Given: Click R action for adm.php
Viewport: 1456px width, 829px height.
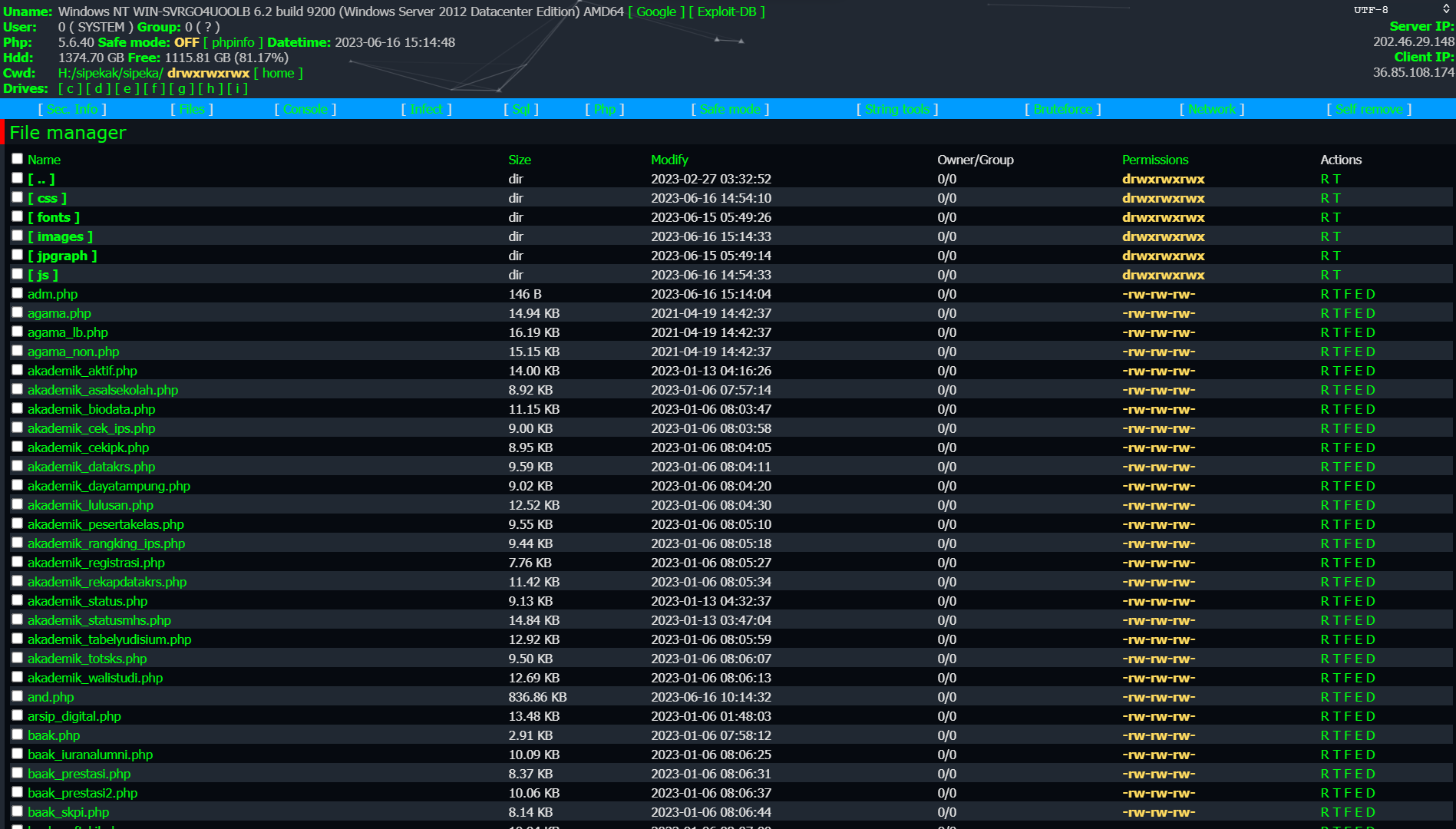Looking at the screenshot, I should (x=1325, y=294).
